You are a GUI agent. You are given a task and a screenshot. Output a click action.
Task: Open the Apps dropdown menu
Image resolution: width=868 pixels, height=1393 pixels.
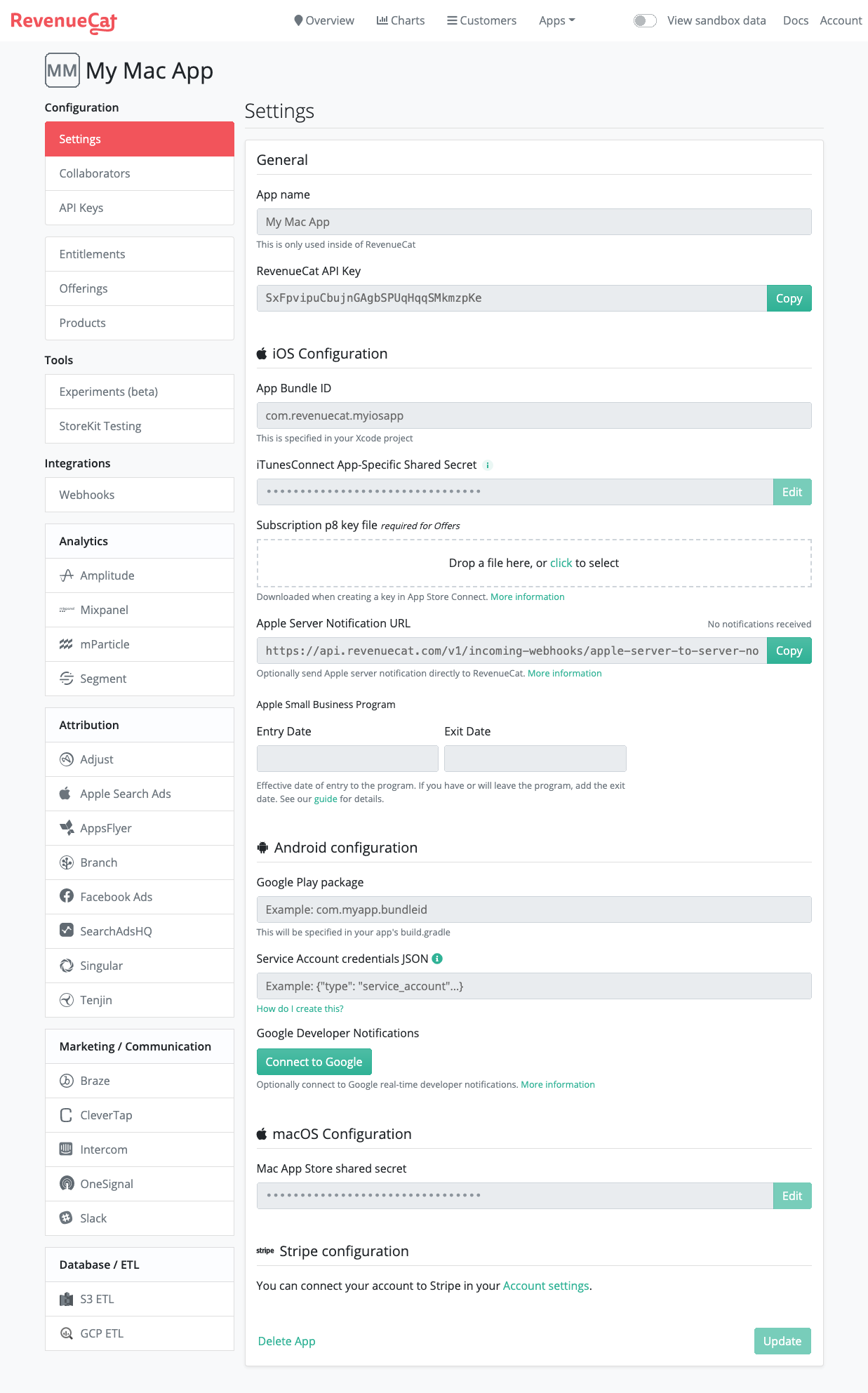pos(557,20)
